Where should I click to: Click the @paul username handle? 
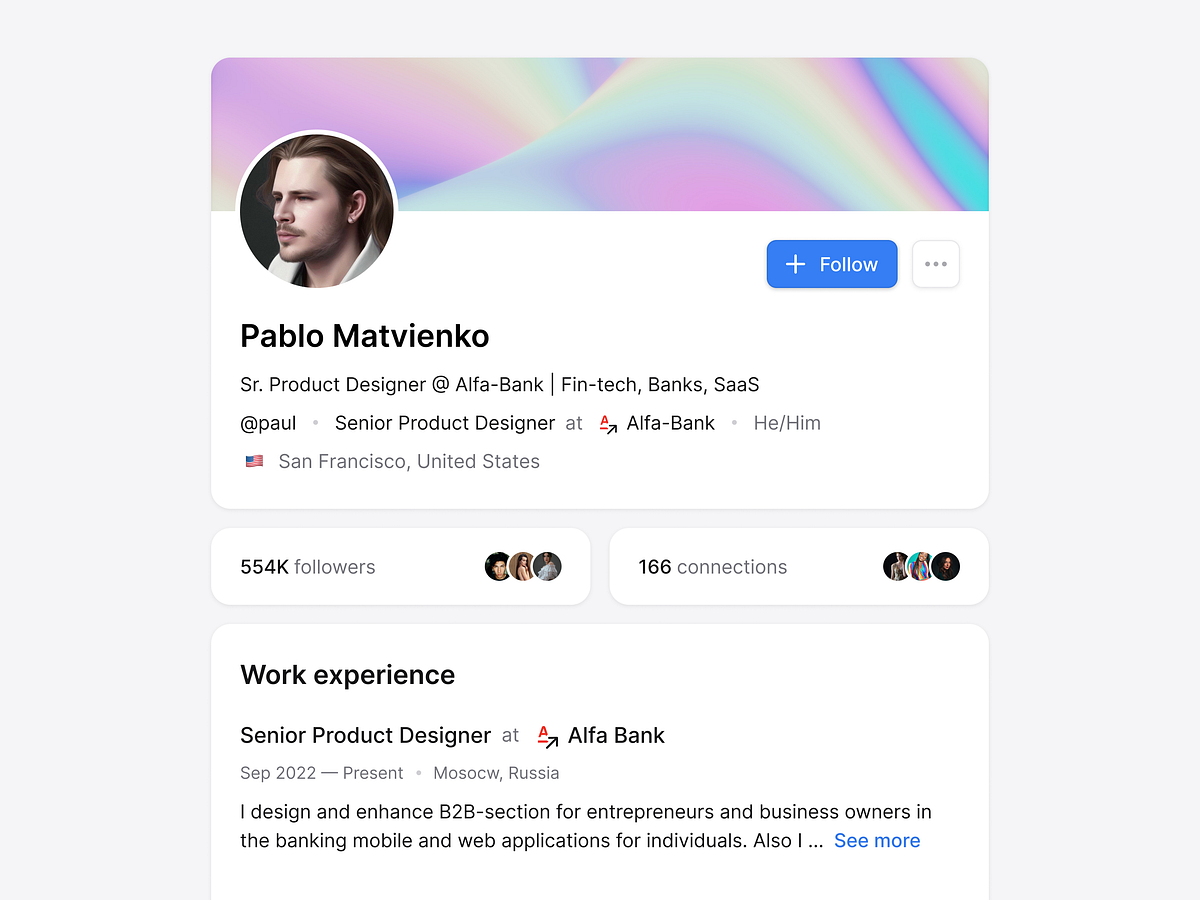click(x=268, y=423)
